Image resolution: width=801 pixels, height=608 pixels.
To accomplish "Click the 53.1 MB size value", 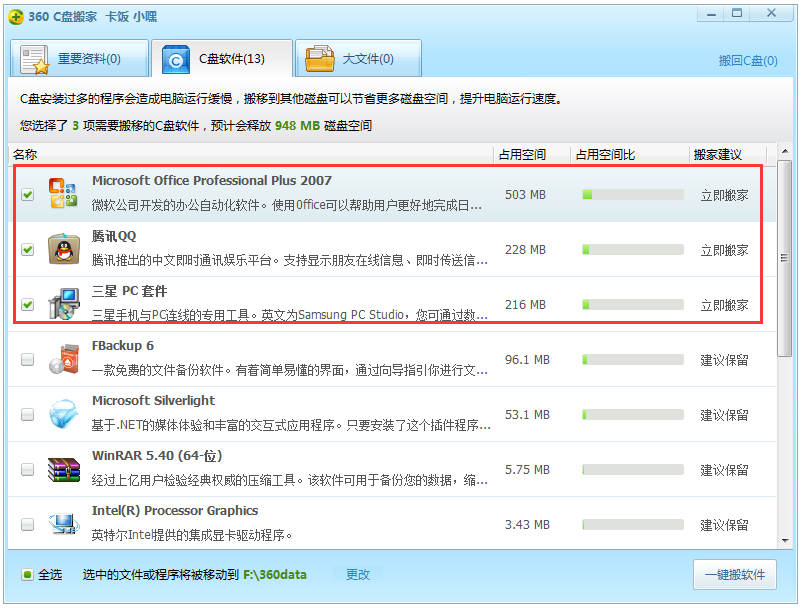I will 527,415.
